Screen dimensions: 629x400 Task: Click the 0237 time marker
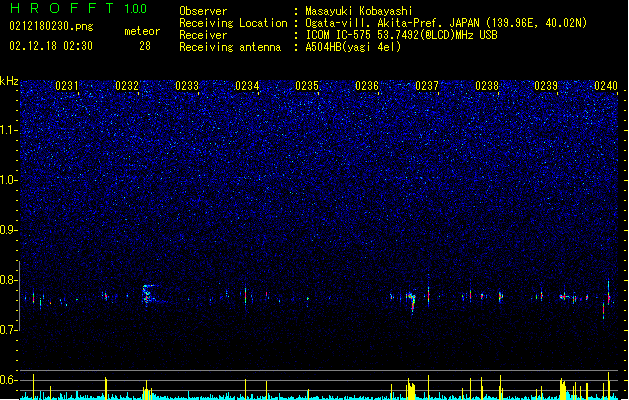(427, 86)
